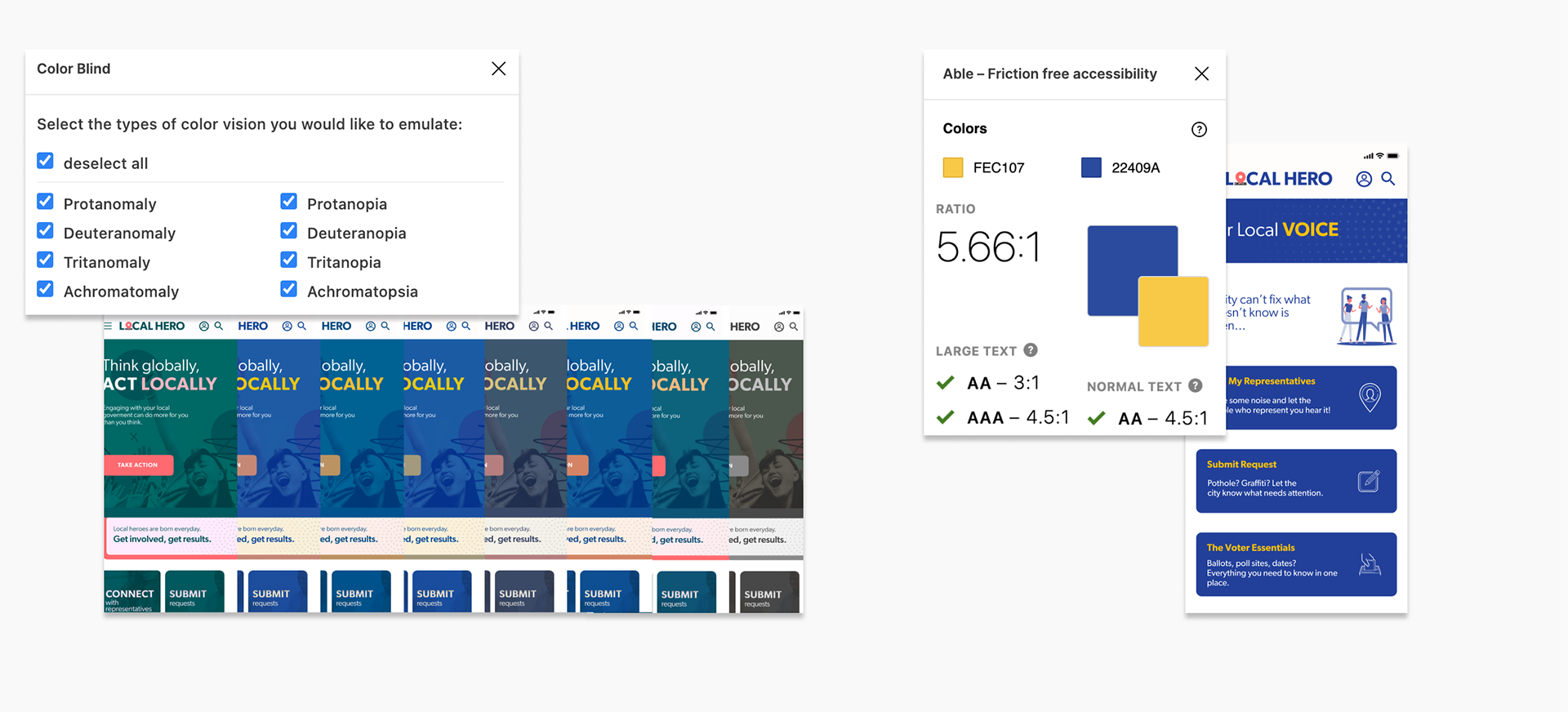Click the profile icon in first phone mockup header
Viewport: 1568px width, 712px height.
[204, 326]
